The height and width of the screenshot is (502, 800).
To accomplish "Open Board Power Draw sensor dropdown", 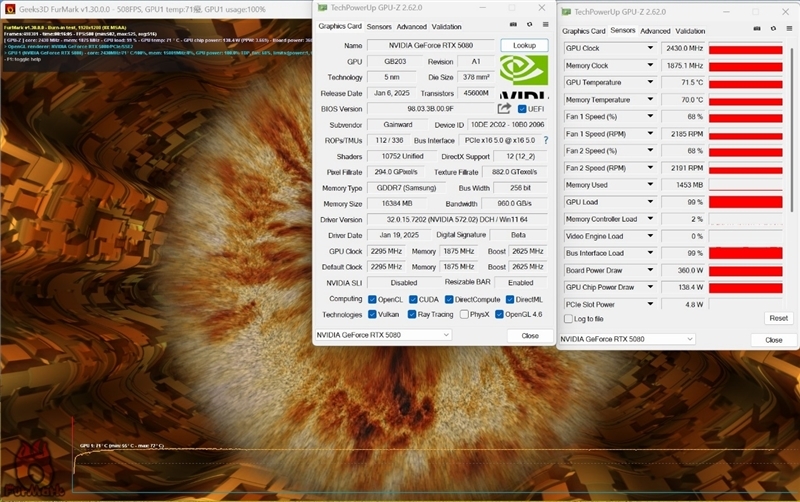I will click(x=650, y=270).
